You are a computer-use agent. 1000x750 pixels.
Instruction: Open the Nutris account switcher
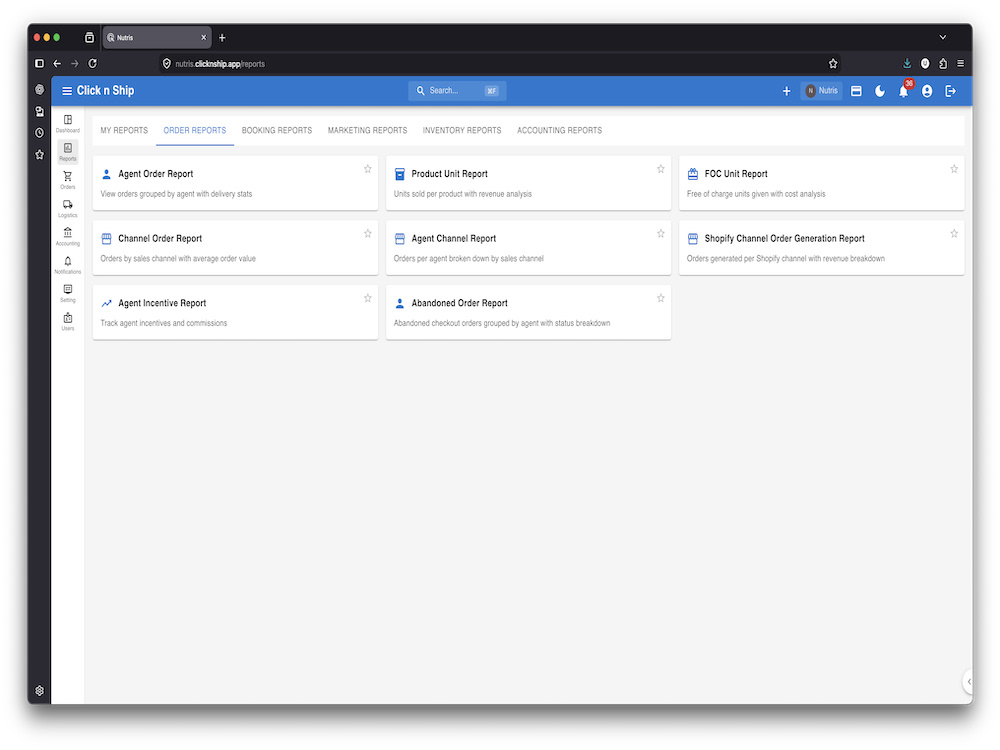coord(821,91)
